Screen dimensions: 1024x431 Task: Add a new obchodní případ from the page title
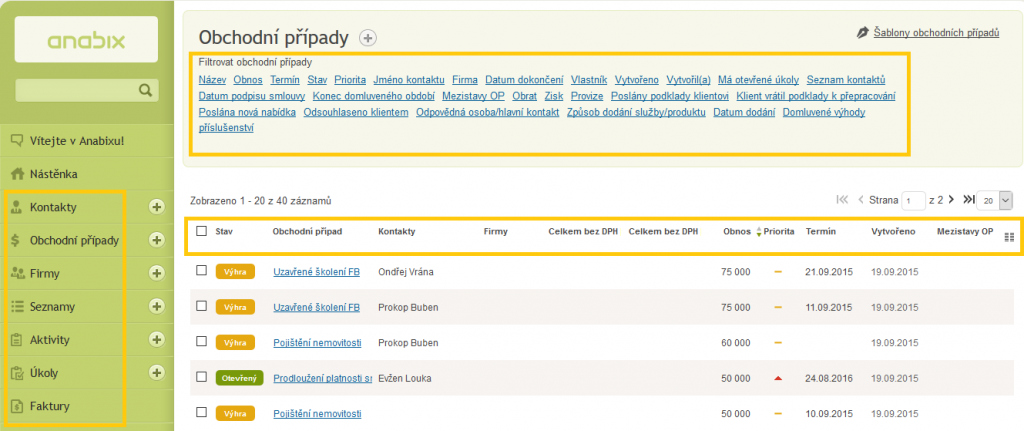click(368, 38)
